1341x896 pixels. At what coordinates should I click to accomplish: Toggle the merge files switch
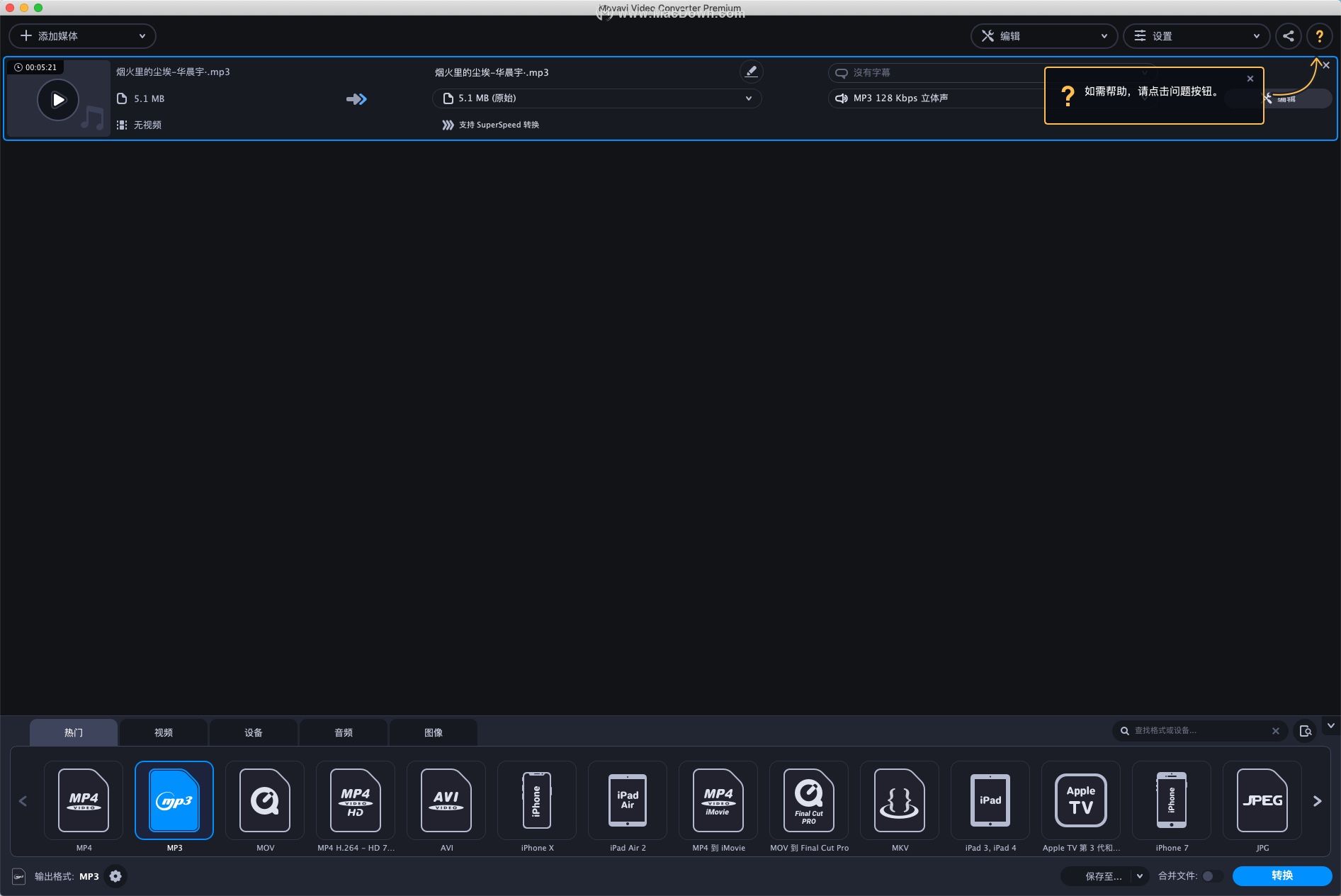tap(1211, 876)
